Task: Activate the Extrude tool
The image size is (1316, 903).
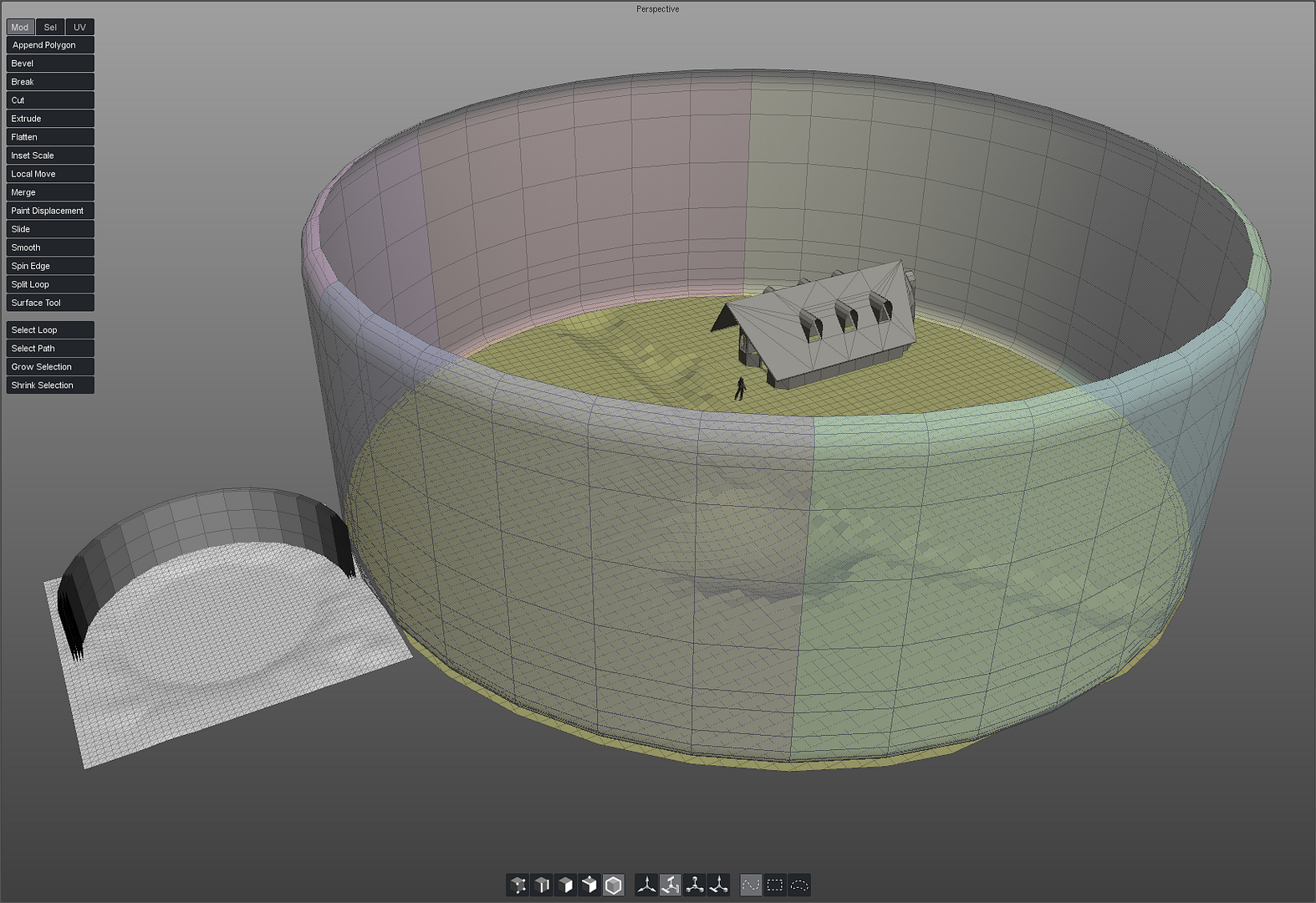Action: 50,119
